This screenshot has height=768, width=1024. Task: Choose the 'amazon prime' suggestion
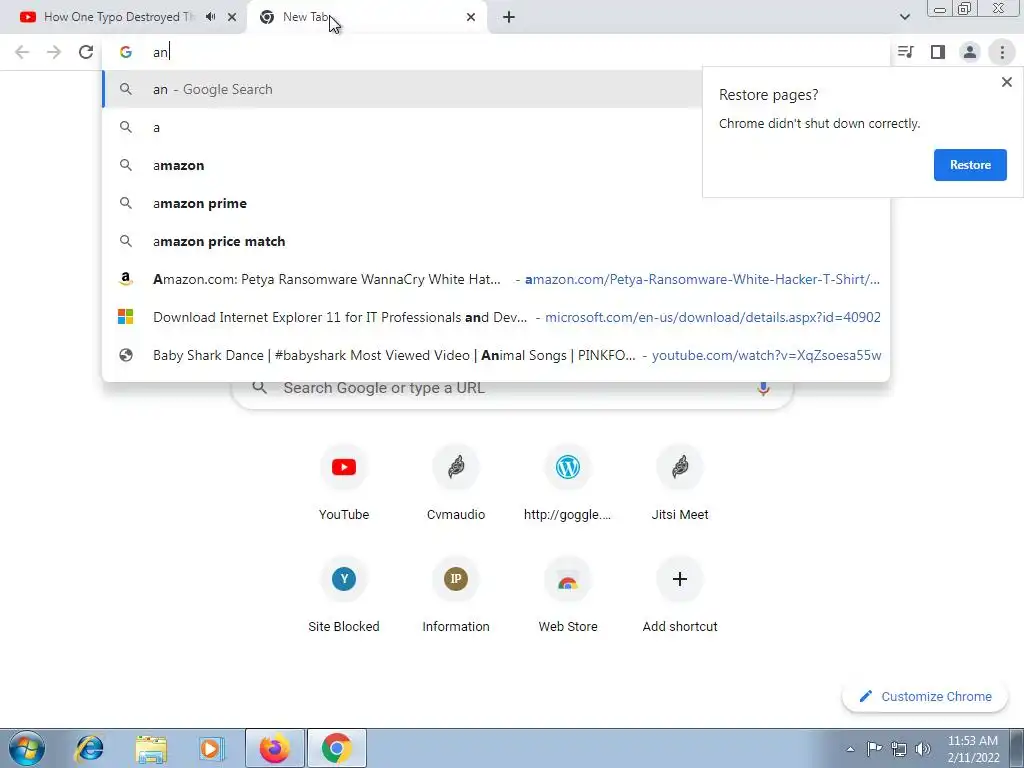(x=496, y=203)
